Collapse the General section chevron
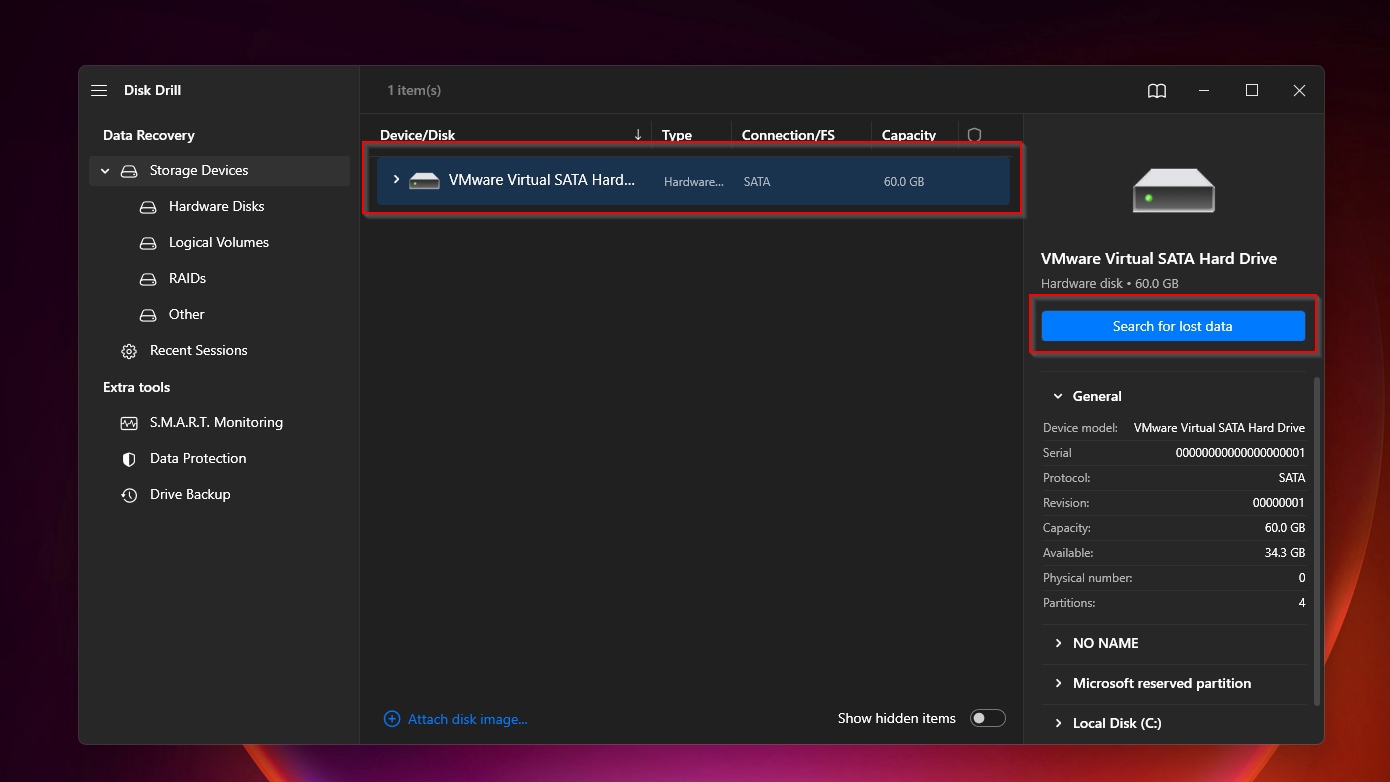This screenshot has height=782, width=1390. 1058,396
